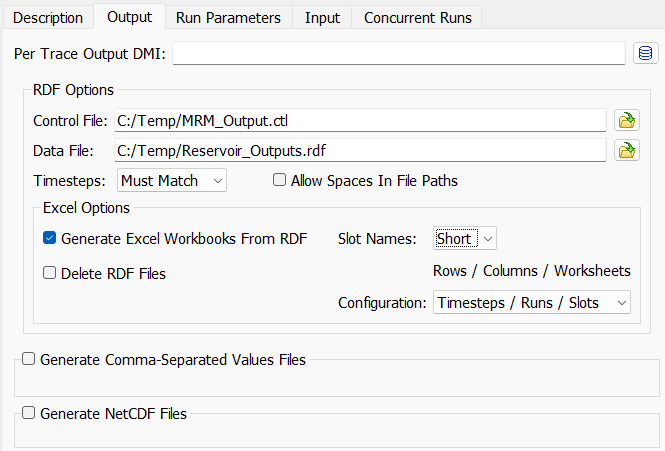Screen dimensions: 665x451
Task: Enable Generate Comma-Separated Values Files
Action: click(28, 359)
